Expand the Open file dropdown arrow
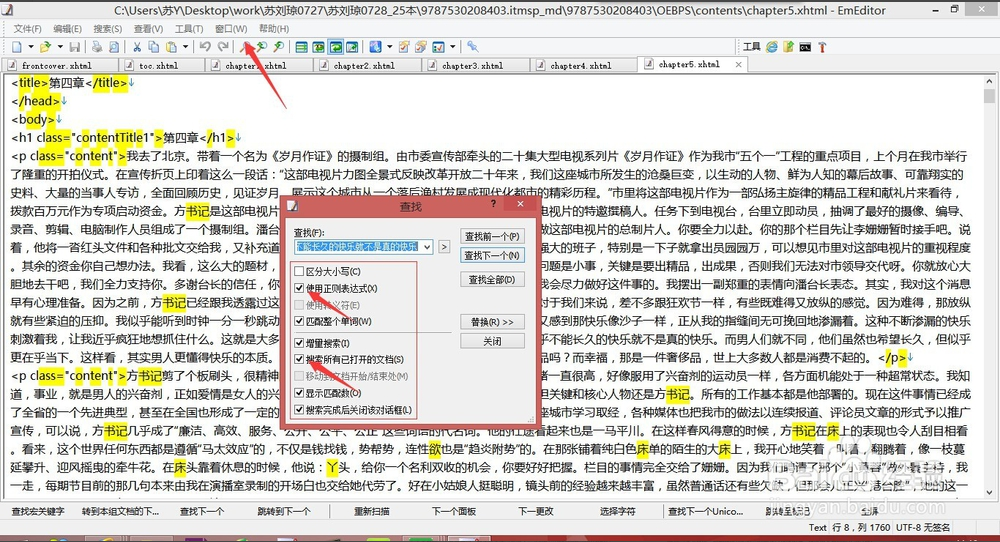The width and height of the screenshot is (1000, 542). [60, 47]
